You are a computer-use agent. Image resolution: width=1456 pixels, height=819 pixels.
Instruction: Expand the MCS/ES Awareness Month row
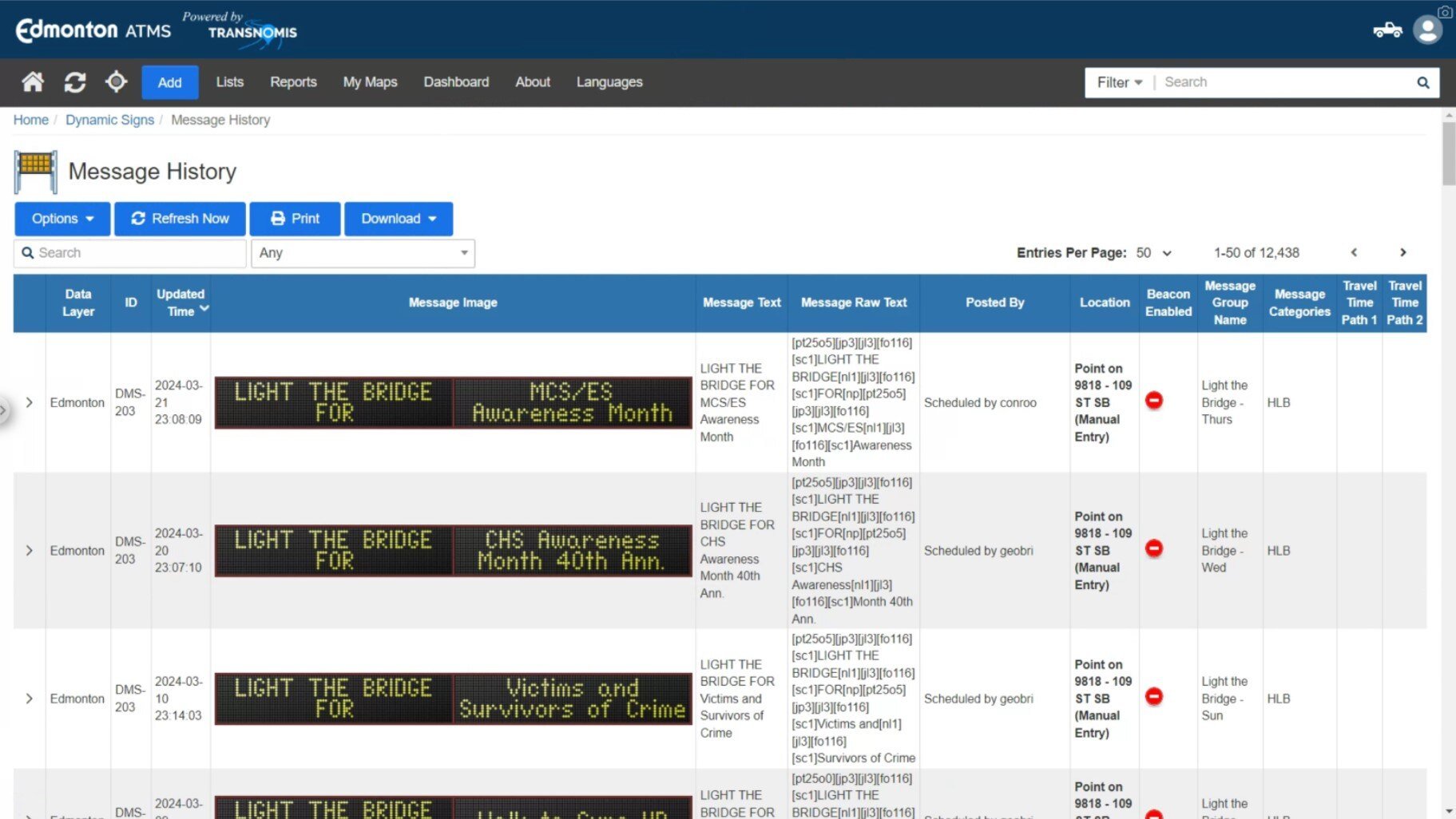[30, 402]
